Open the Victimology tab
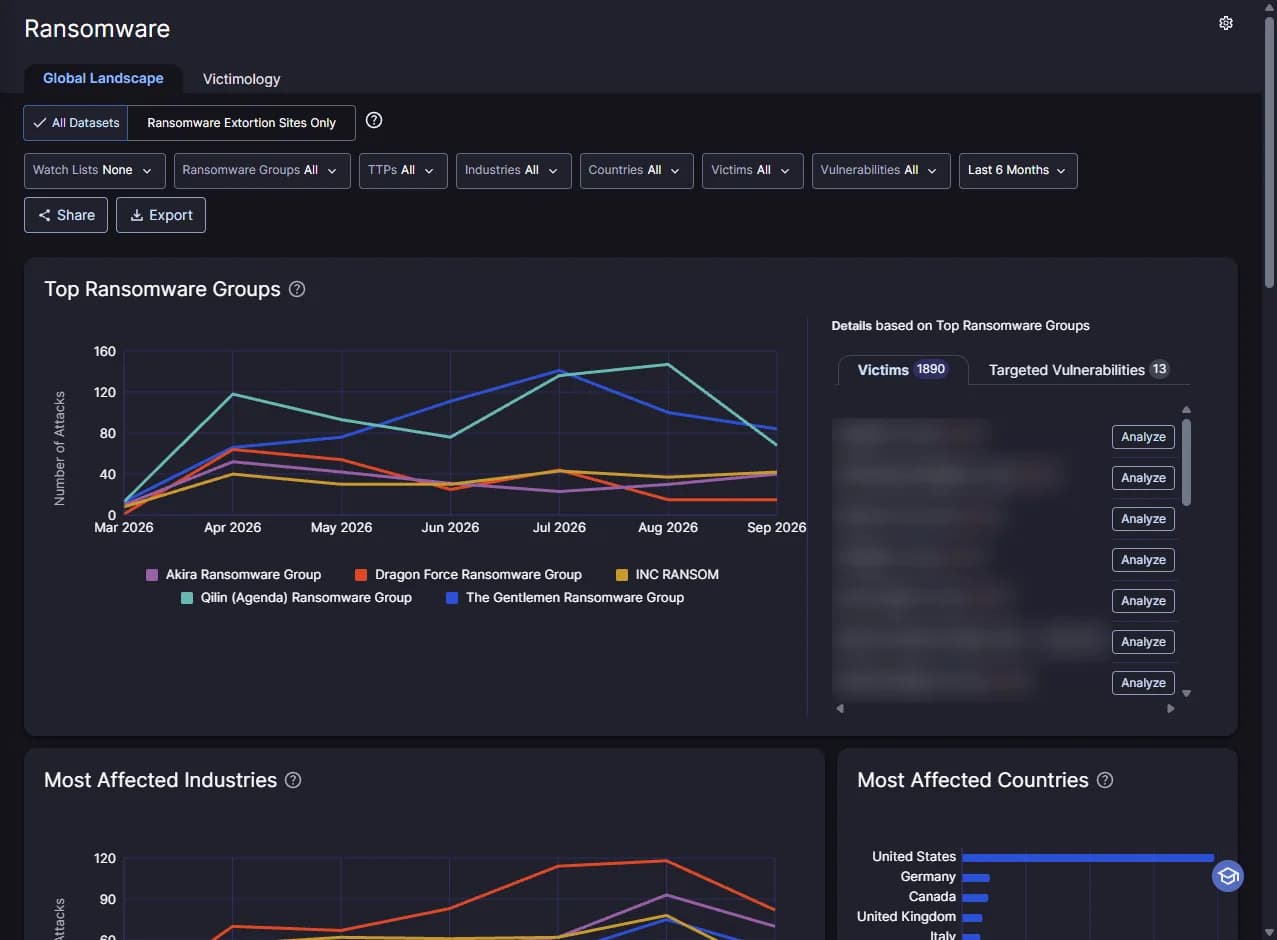The height and width of the screenshot is (940, 1277). coord(241,79)
